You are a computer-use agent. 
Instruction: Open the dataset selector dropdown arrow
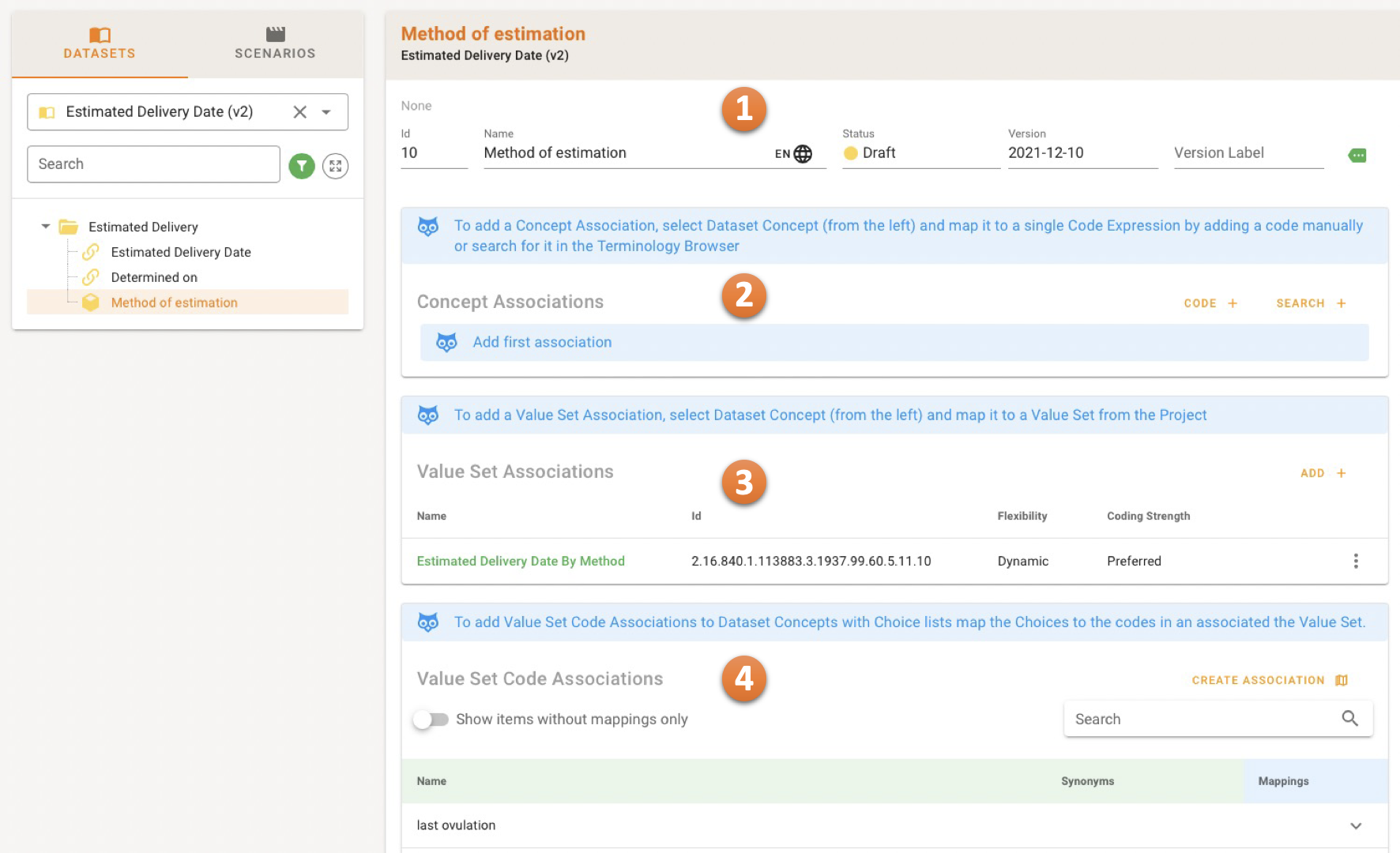[x=326, y=112]
